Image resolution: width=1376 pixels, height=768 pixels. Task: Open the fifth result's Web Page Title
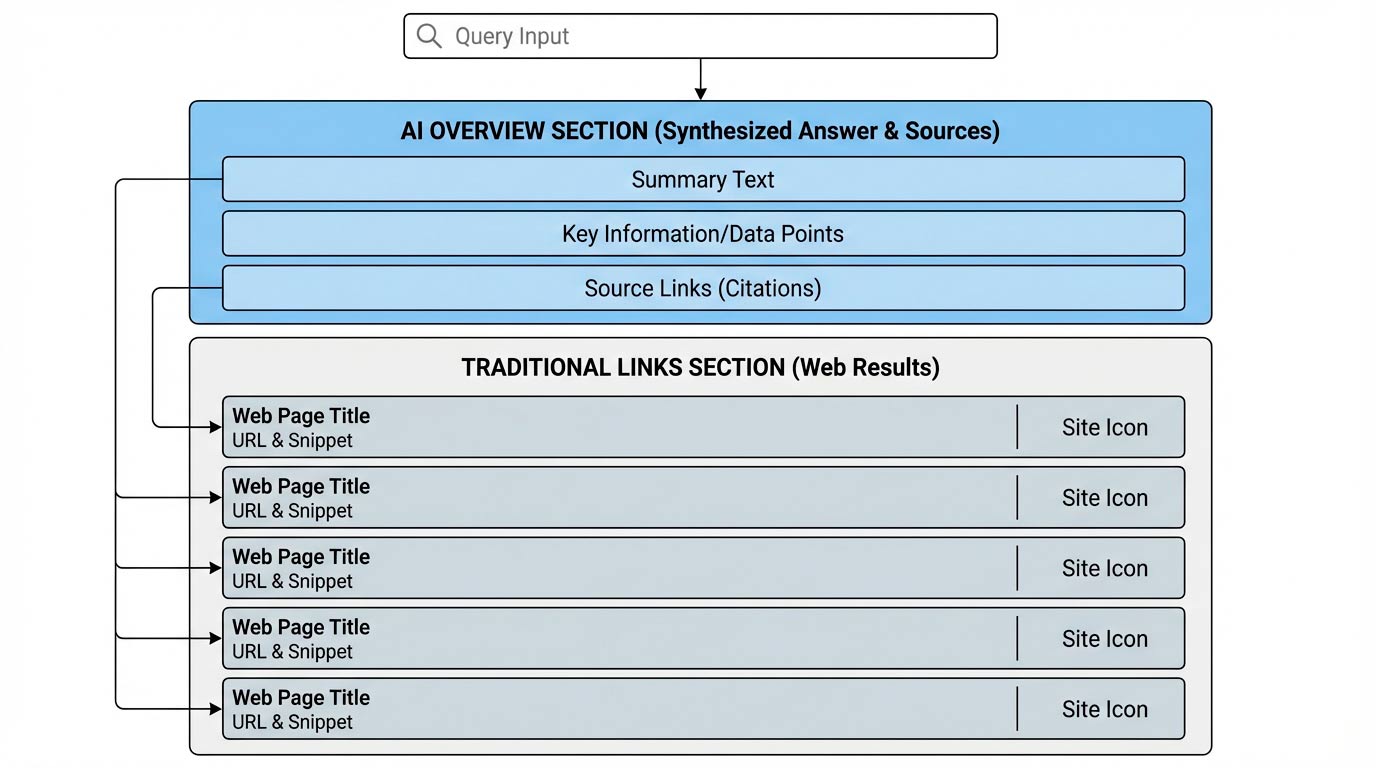pyautogui.click(x=300, y=698)
